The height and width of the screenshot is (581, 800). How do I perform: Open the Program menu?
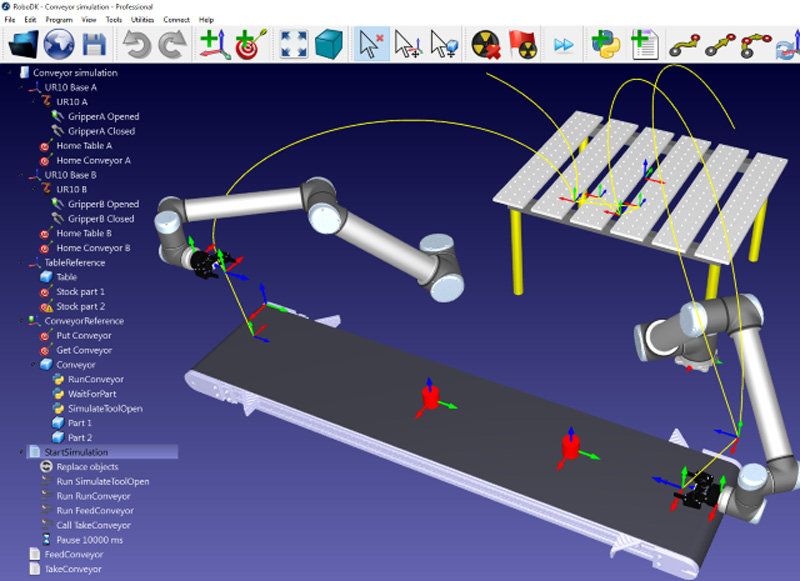[x=58, y=20]
